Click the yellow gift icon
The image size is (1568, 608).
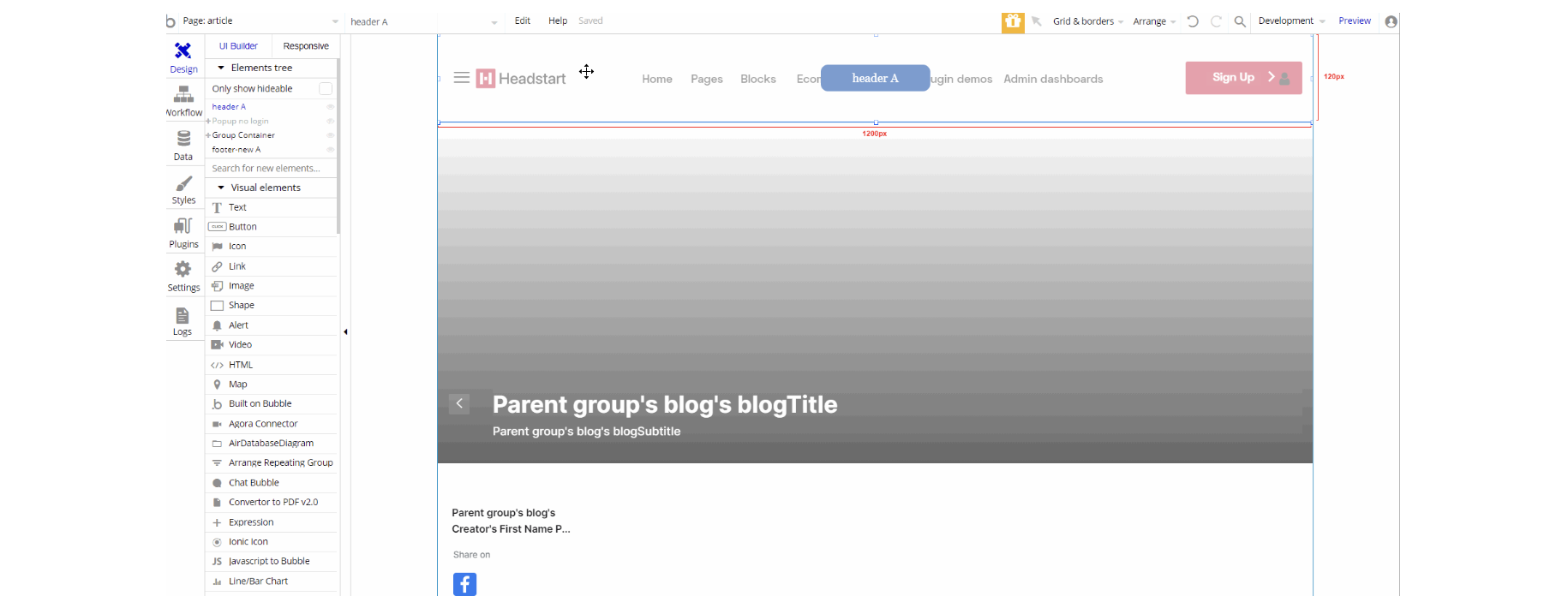[1013, 22]
